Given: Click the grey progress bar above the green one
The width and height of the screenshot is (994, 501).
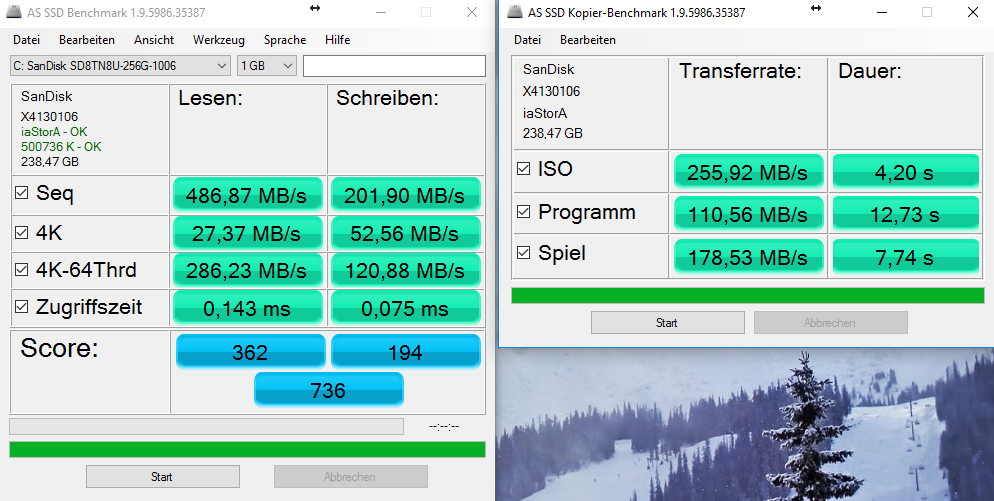Looking at the screenshot, I should coord(207,426).
